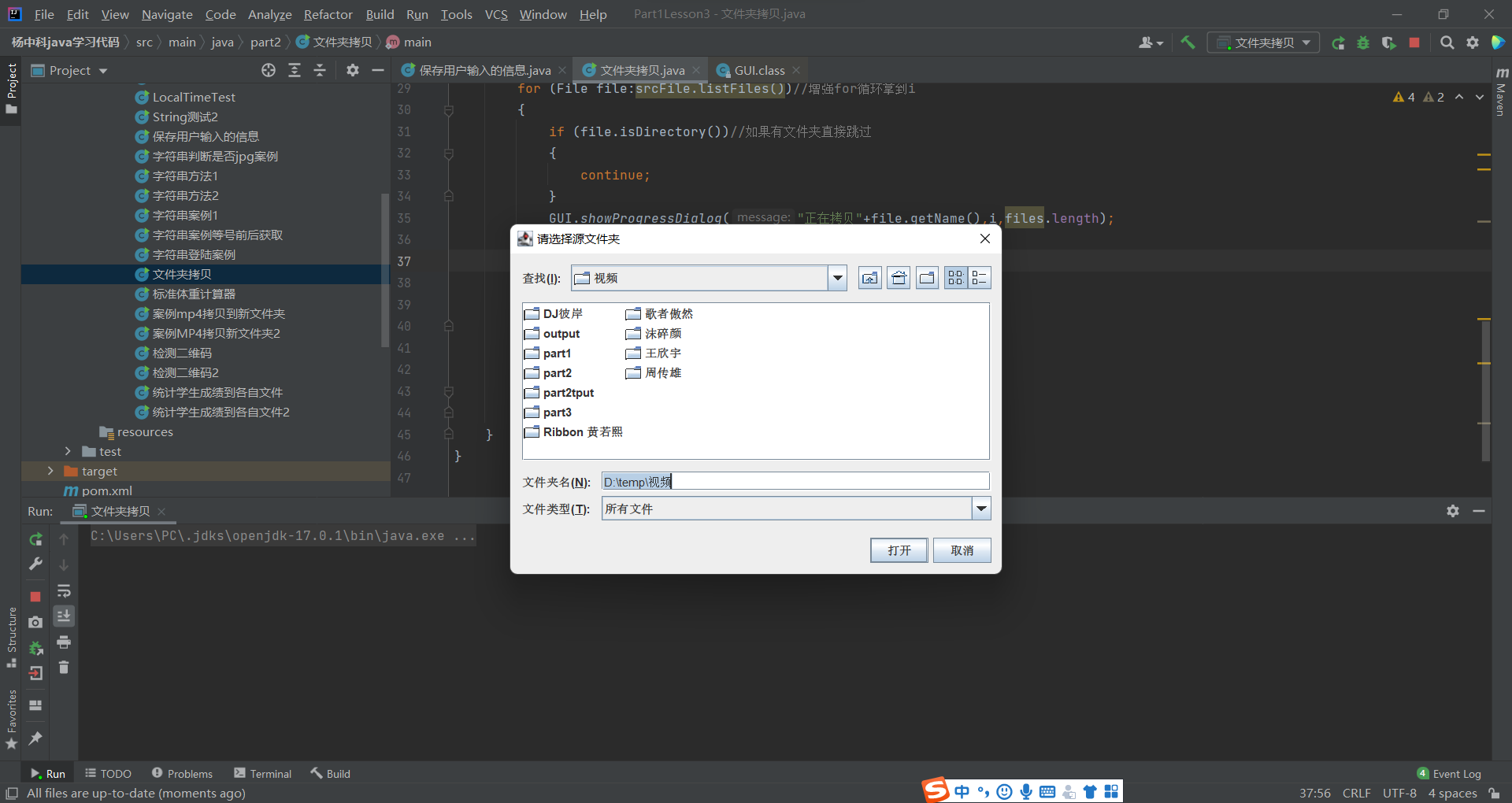1512x803 pixels.
Task: Switch the dialog to details list view
Action: [980, 277]
